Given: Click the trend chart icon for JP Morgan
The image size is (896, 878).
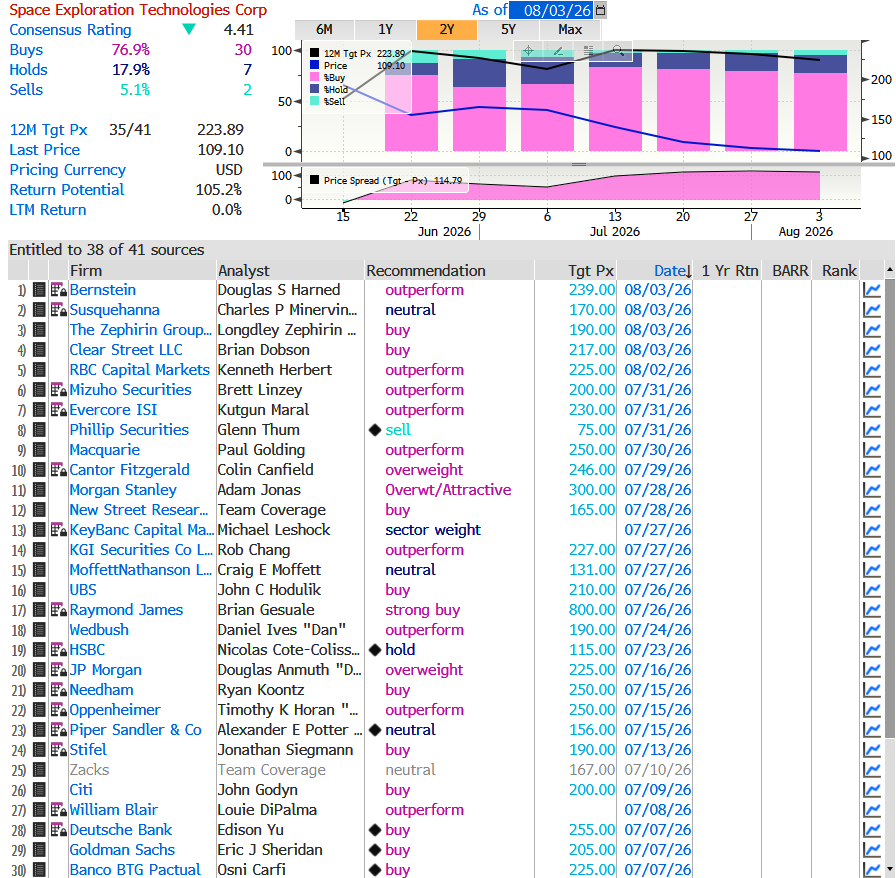Looking at the screenshot, I should [x=872, y=670].
